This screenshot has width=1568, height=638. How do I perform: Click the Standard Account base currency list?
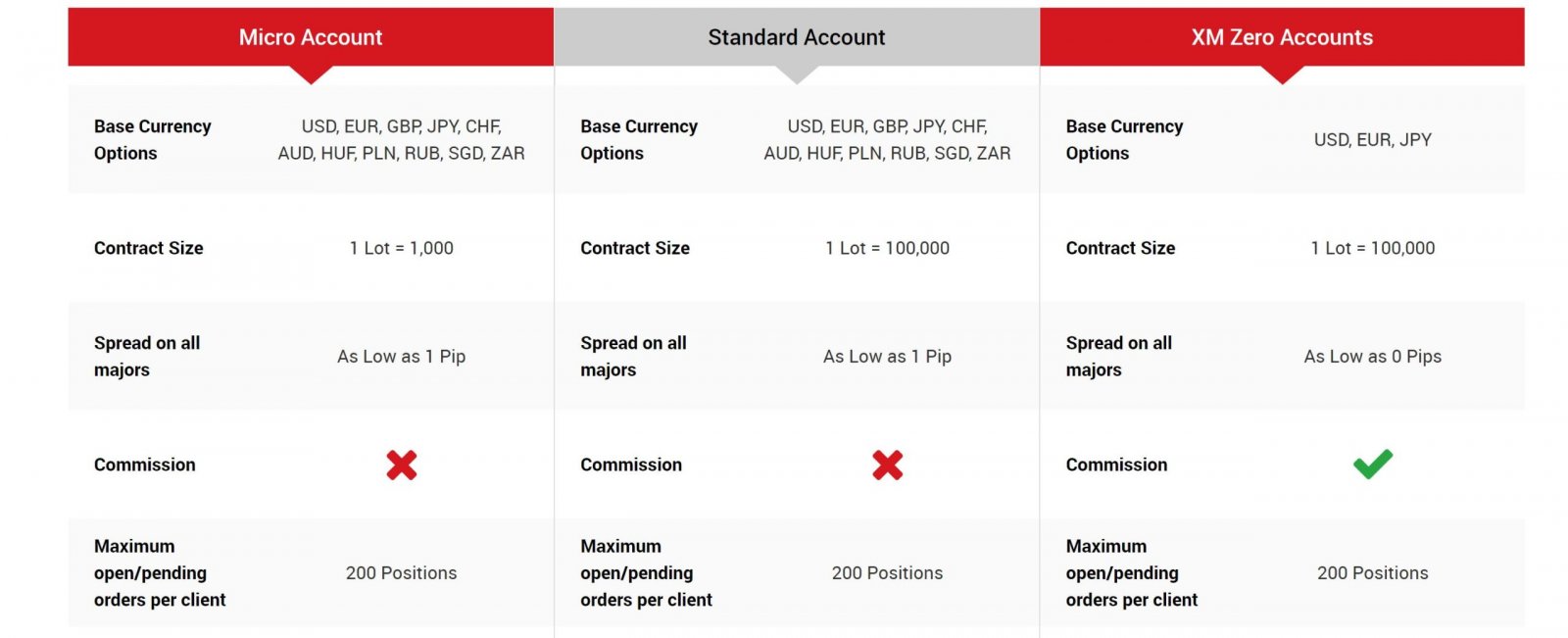887,140
